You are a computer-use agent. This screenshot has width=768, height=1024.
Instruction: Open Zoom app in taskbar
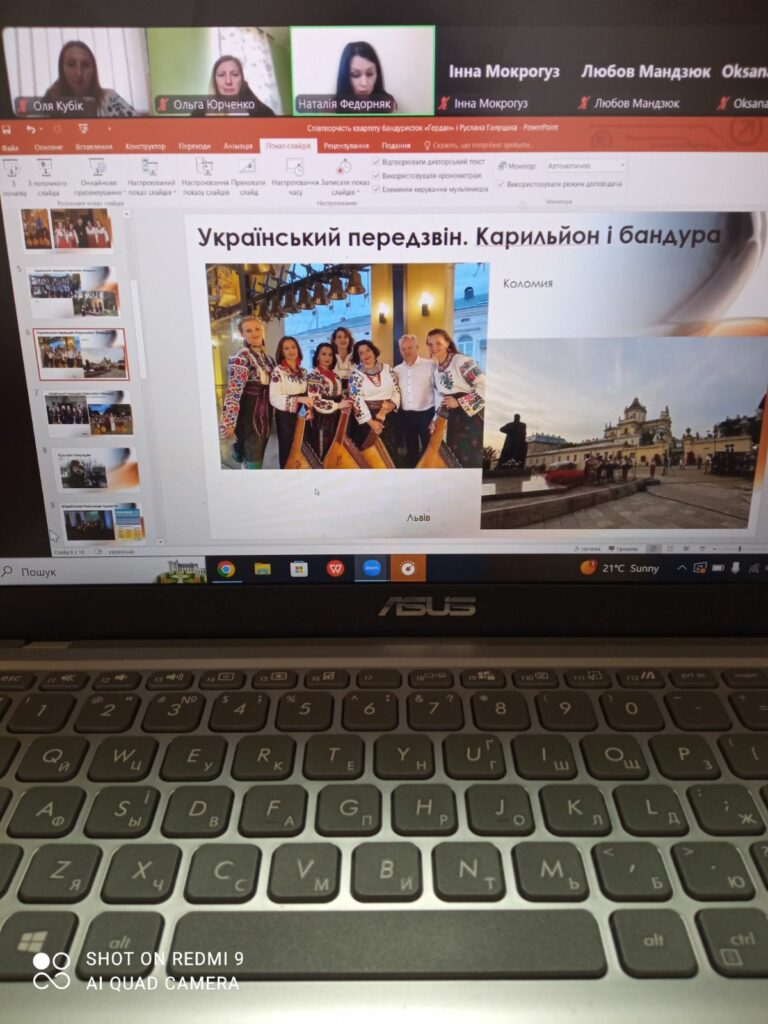(372, 568)
